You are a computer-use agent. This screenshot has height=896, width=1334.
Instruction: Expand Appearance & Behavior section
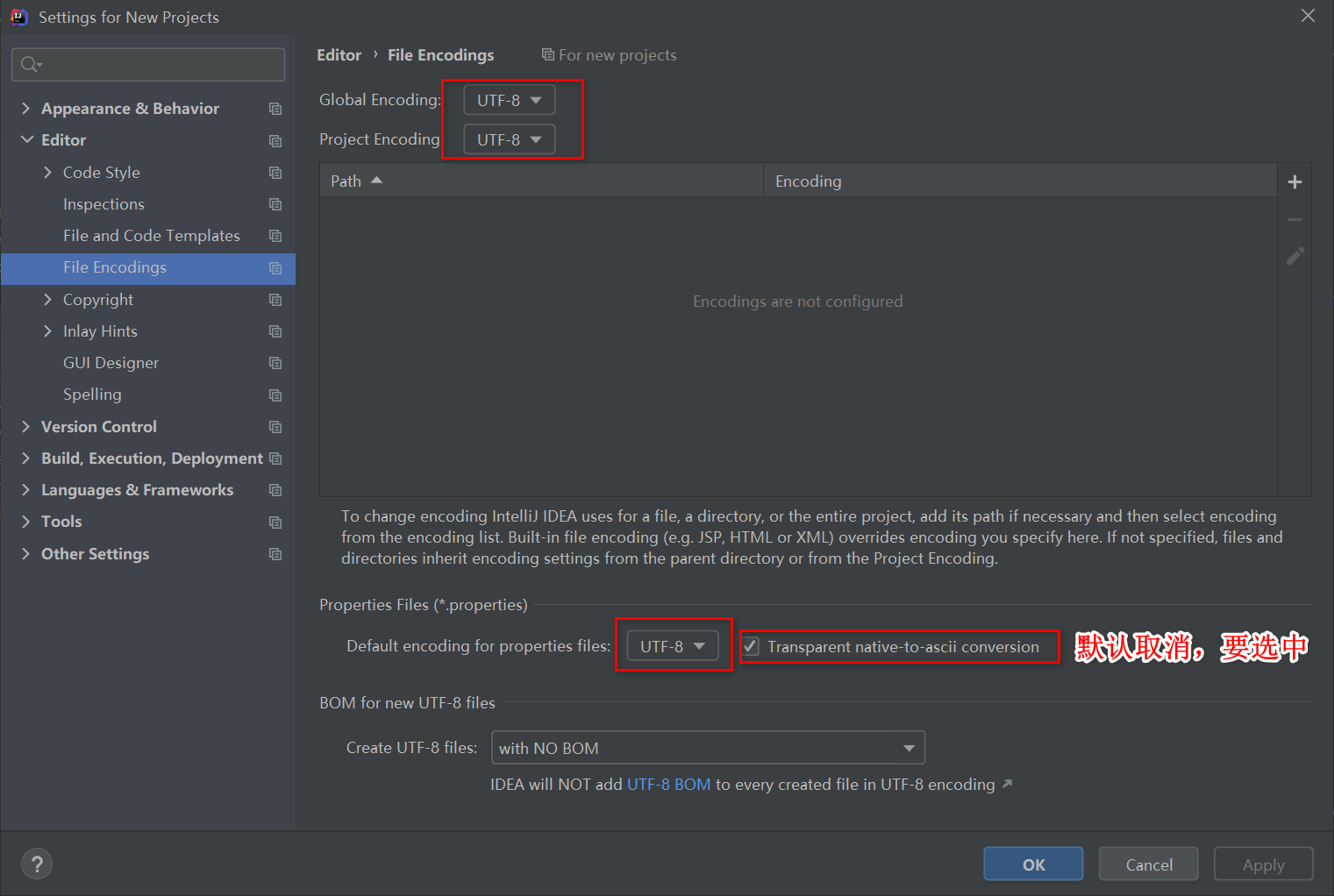click(x=25, y=108)
